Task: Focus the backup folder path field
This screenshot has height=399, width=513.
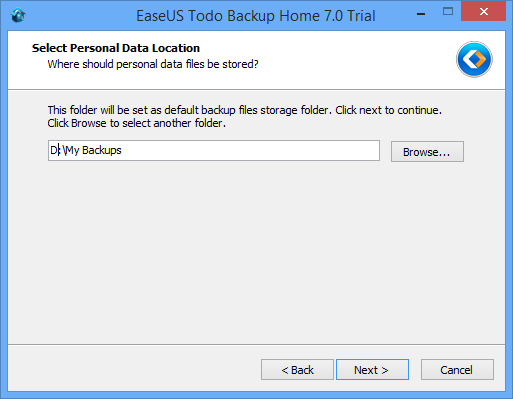Action: (214, 151)
